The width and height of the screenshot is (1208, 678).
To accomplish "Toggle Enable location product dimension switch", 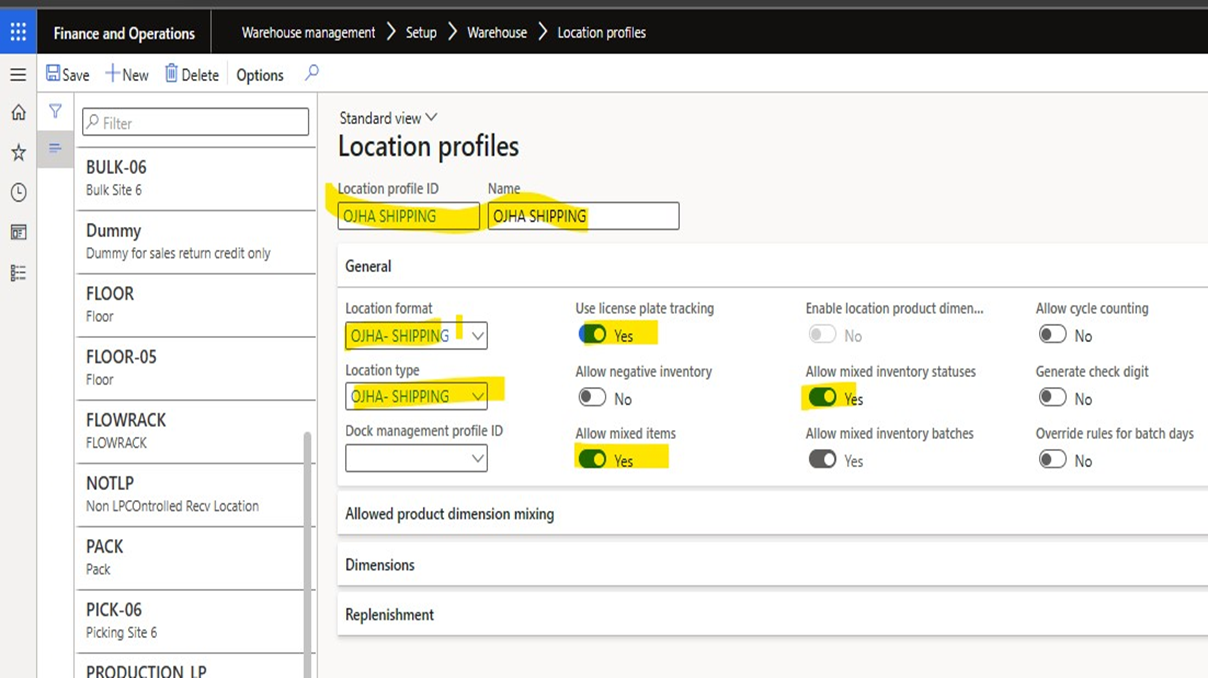I will (x=822, y=335).
